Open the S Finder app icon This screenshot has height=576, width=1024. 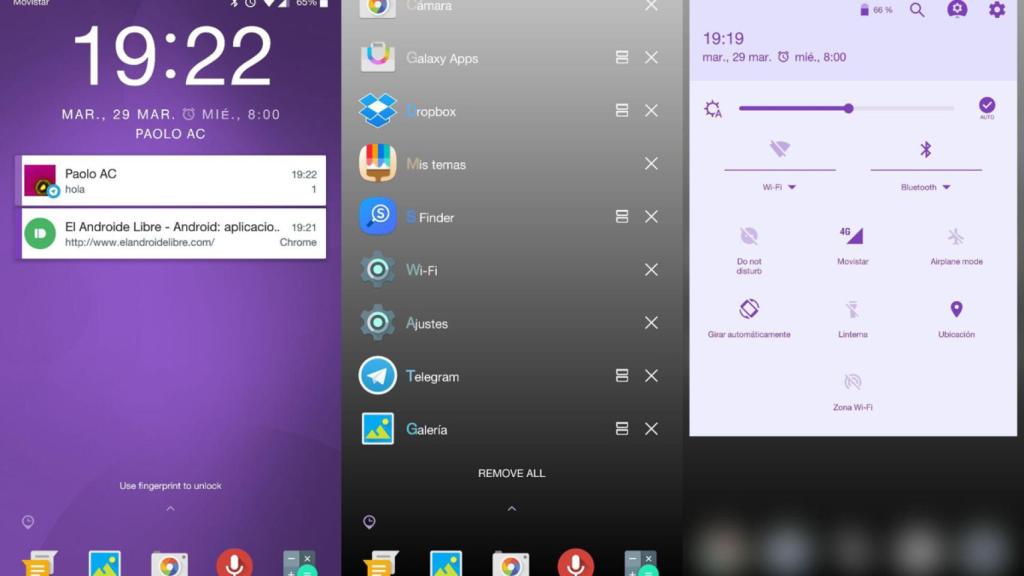(x=378, y=217)
